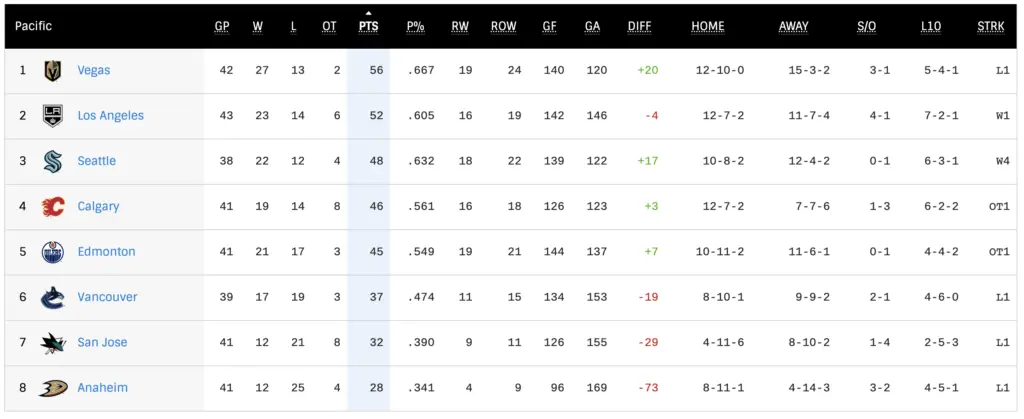Click the Seattle Kraken logo
This screenshot has width=1024, height=419.
(53, 161)
